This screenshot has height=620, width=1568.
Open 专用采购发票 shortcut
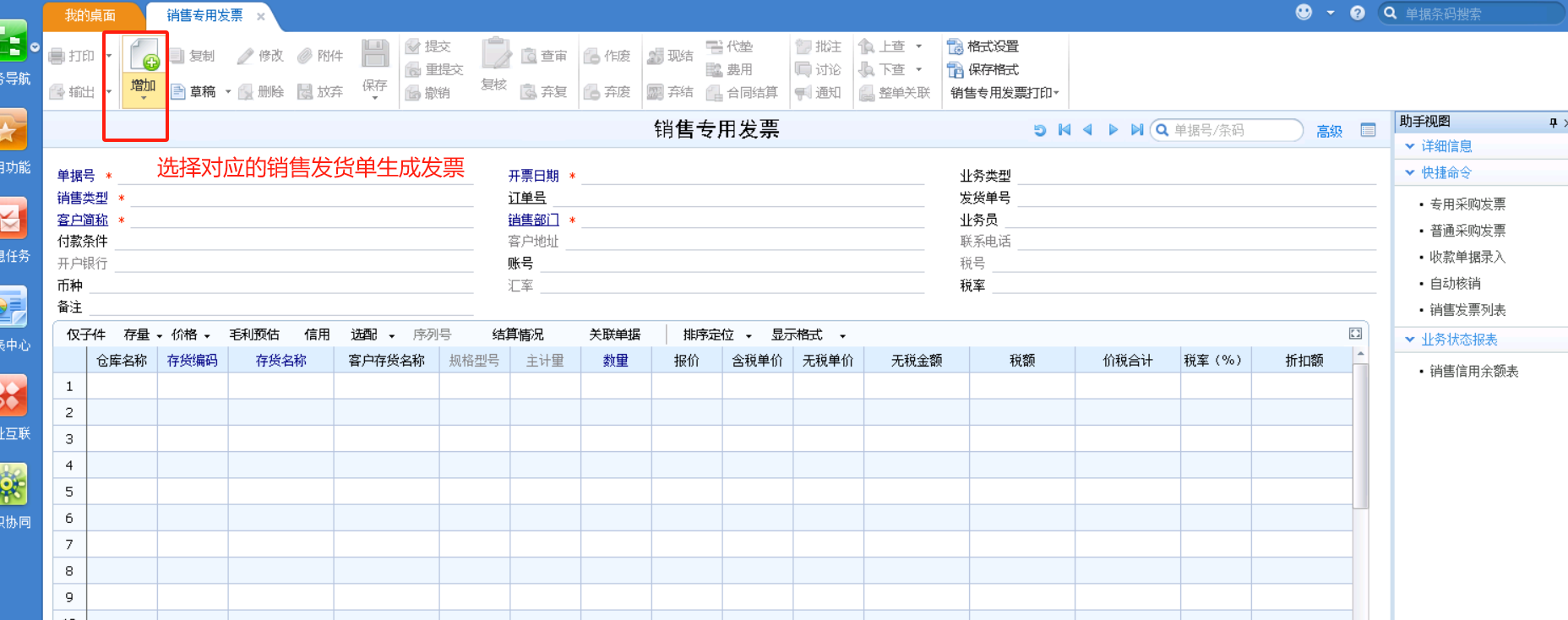[x=1467, y=204]
